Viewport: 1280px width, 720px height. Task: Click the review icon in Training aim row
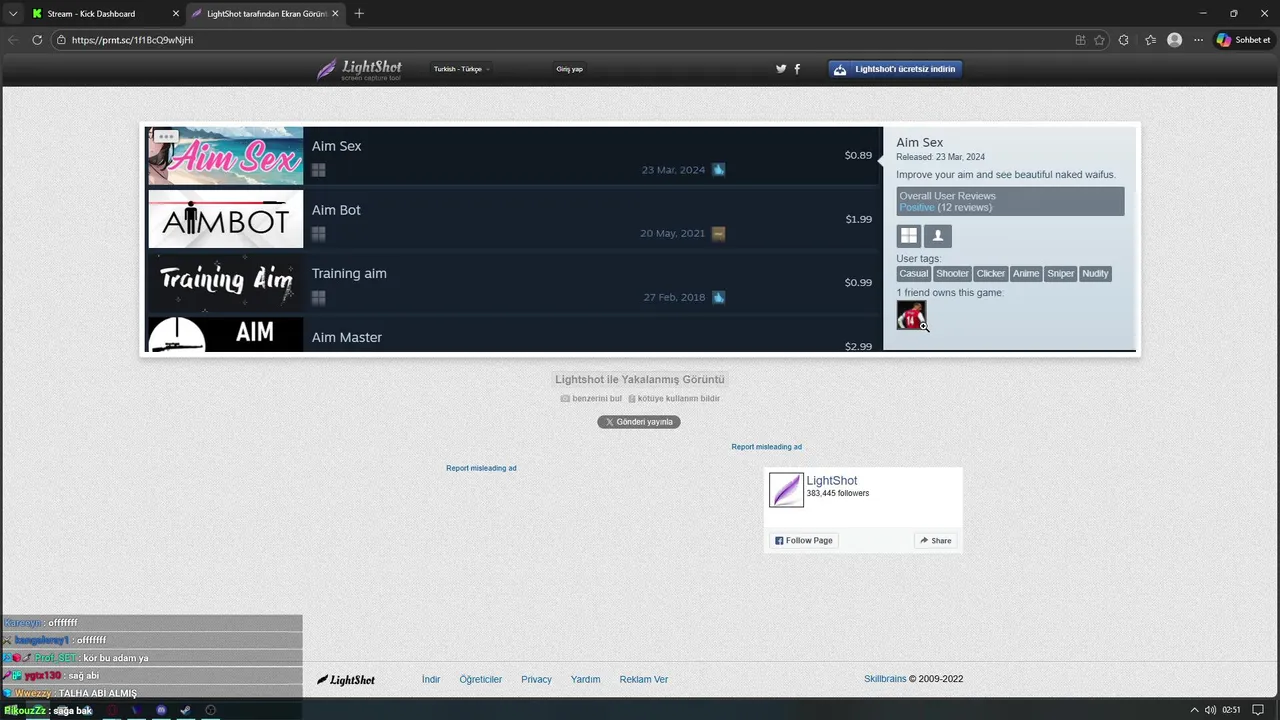(718, 297)
